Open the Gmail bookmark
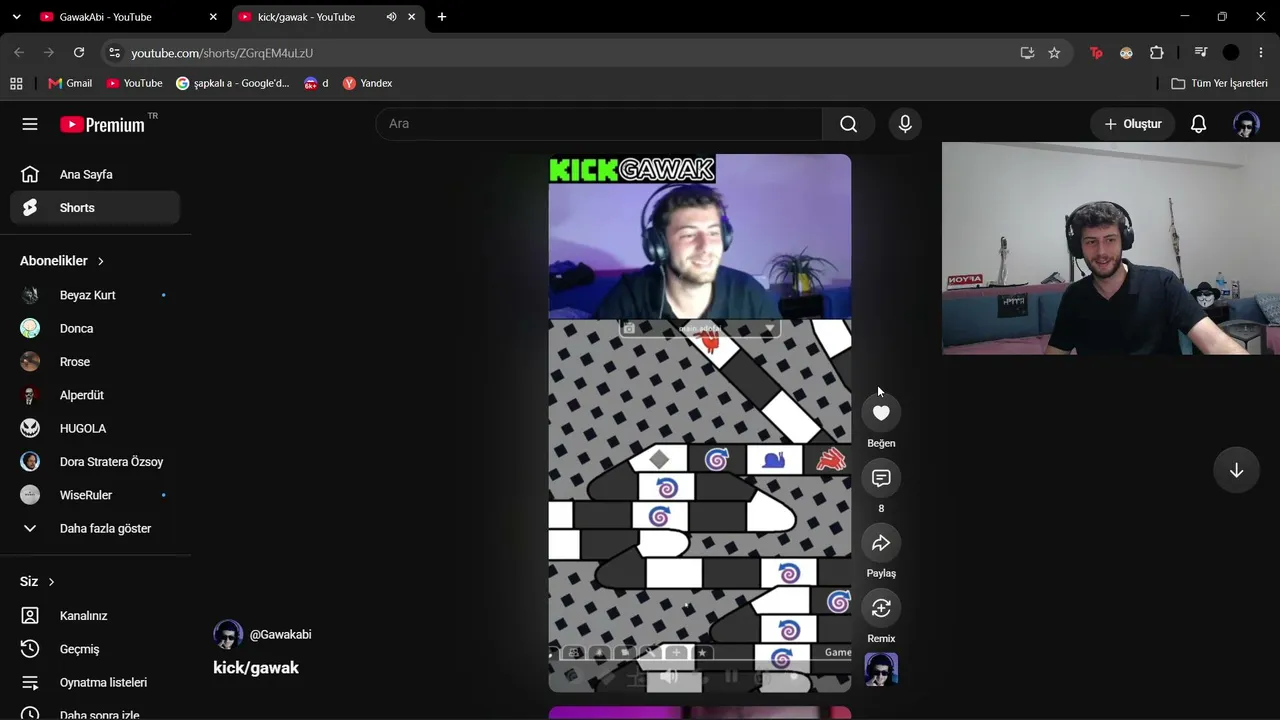1280x720 pixels. pyautogui.click(x=70, y=83)
